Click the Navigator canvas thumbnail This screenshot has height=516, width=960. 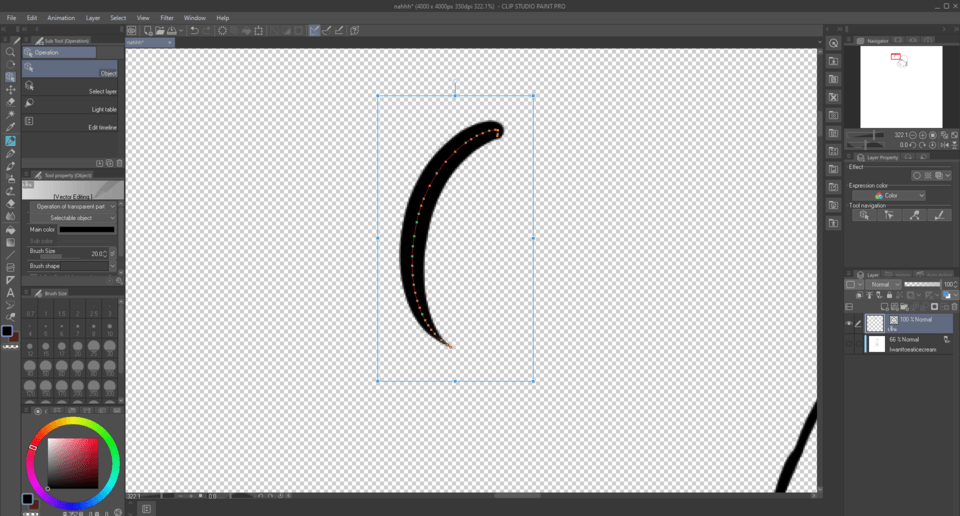click(x=901, y=87)
